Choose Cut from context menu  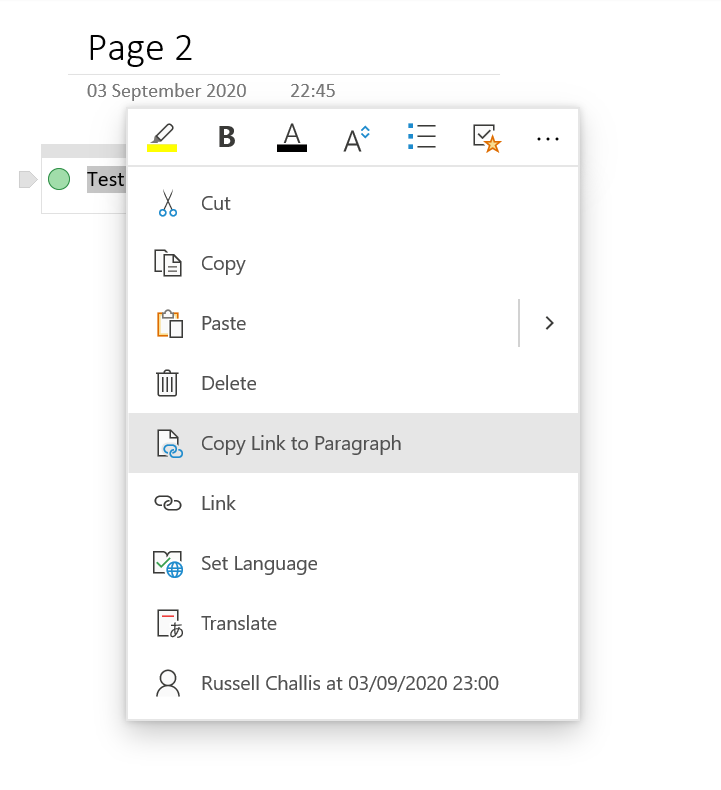(x=353, y=203)
